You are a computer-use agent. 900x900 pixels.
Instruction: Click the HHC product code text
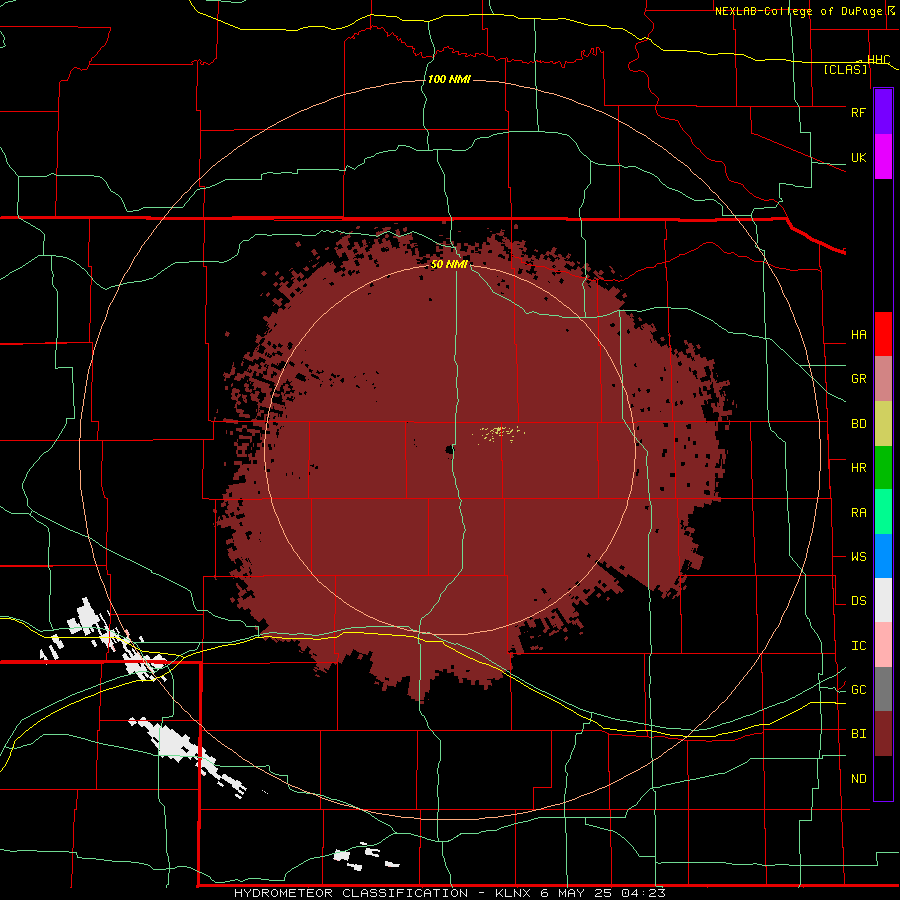pos(879,60)
